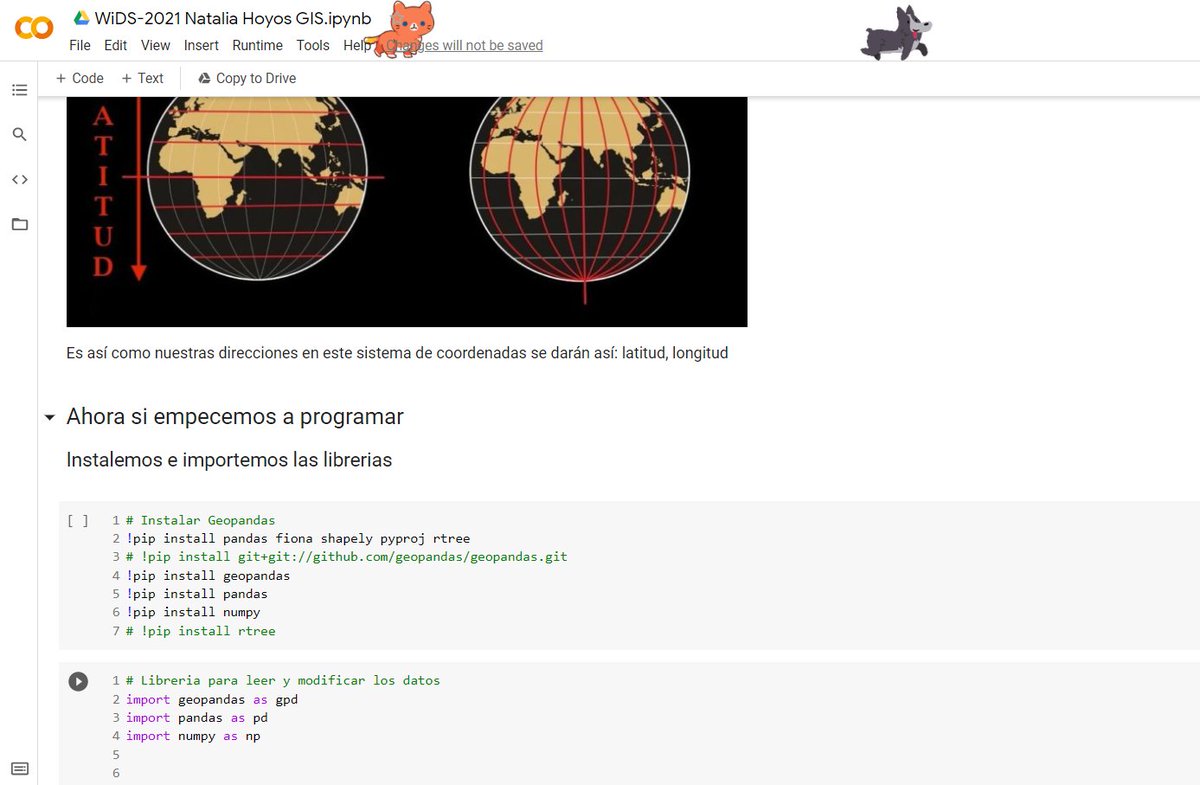The image size is (1200, 785).
Task: Open the Runtime menu
Action: point(257,45)
